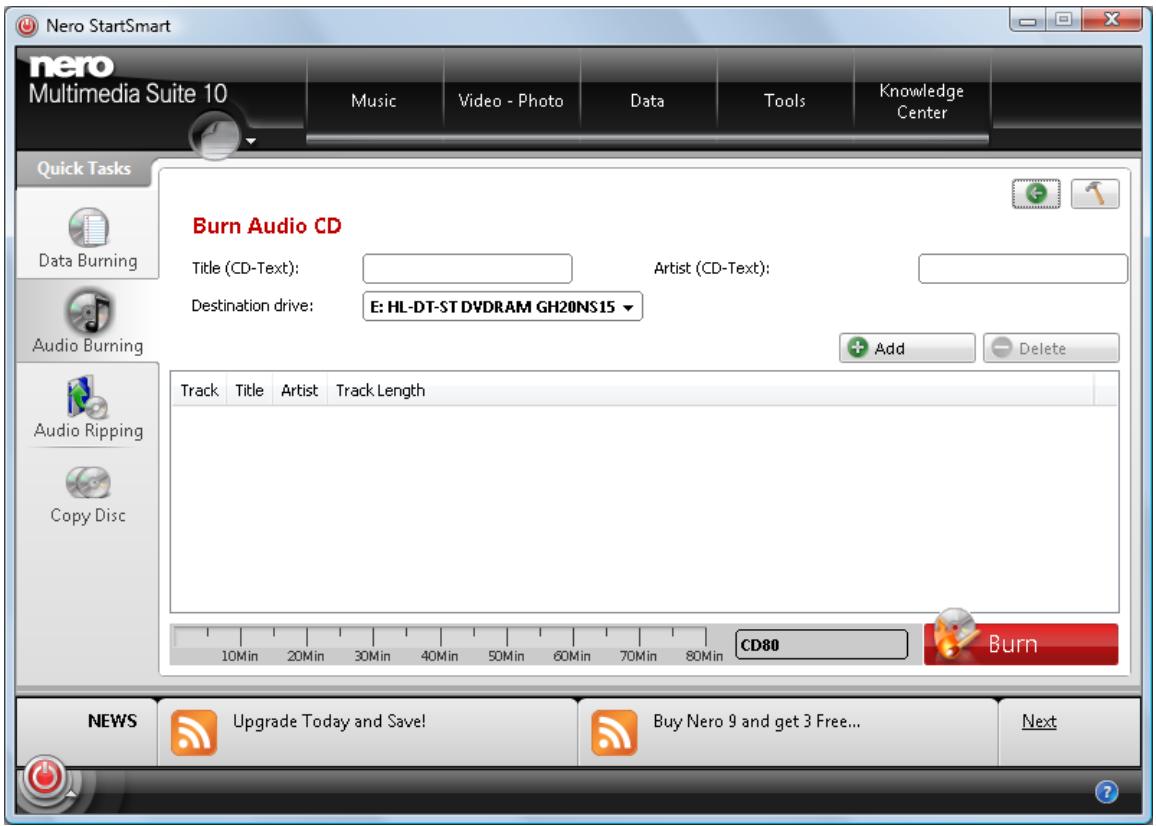1156x826 pixels.
Task: Select the Audio Burning quick task
Action: (x=88, y=322)
